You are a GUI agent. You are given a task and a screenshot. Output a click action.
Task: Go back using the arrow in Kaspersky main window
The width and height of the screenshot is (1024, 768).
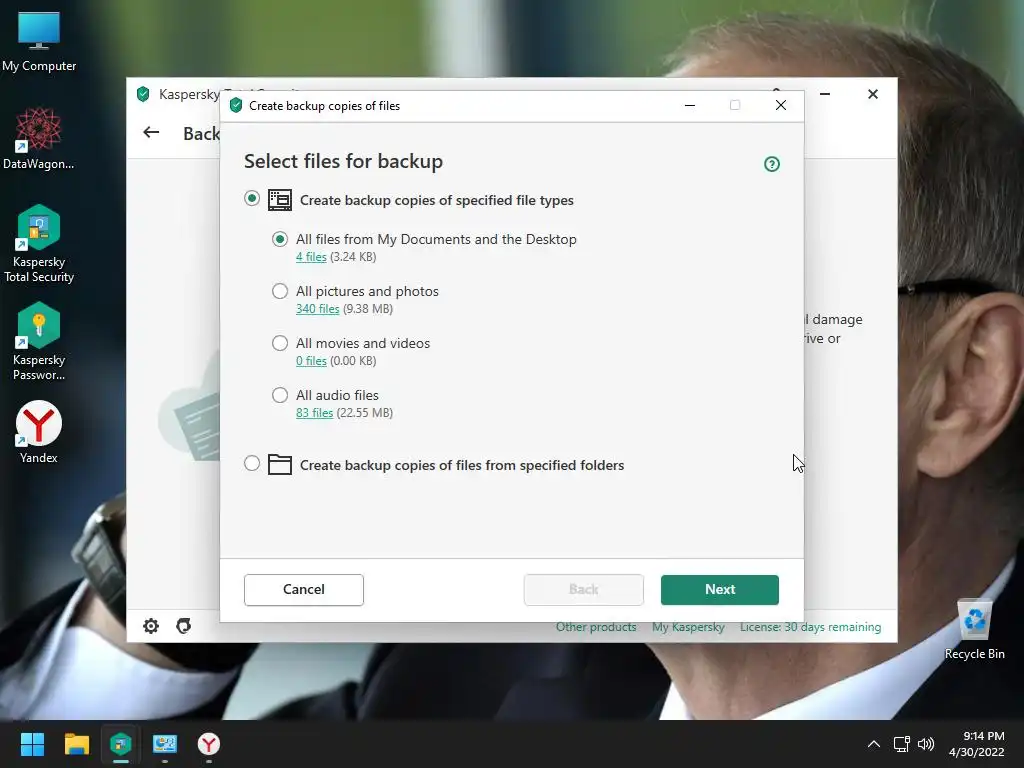(x=151, y=133)
